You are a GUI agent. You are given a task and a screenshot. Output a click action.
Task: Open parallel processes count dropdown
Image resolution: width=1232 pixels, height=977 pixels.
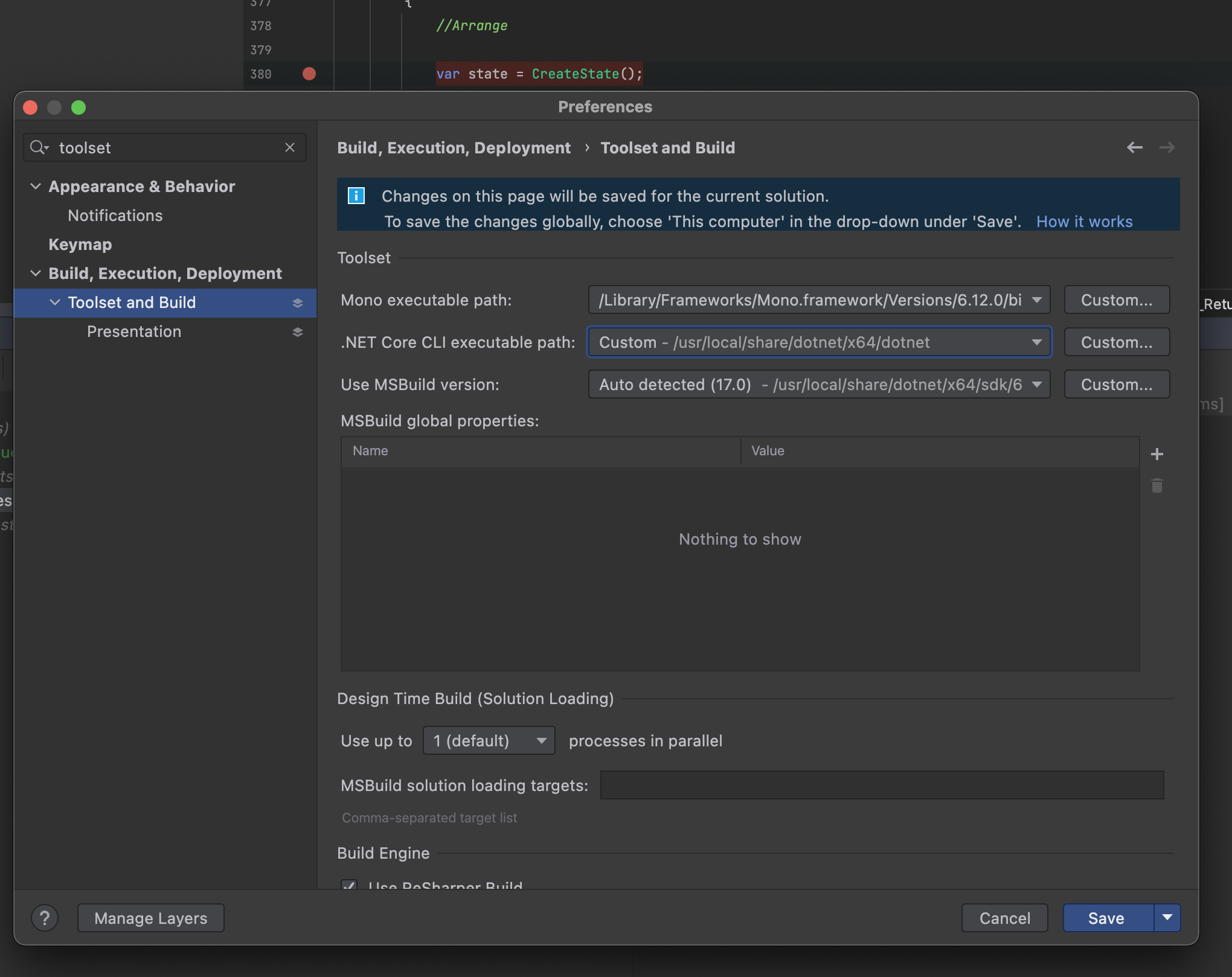click(489, 740)
